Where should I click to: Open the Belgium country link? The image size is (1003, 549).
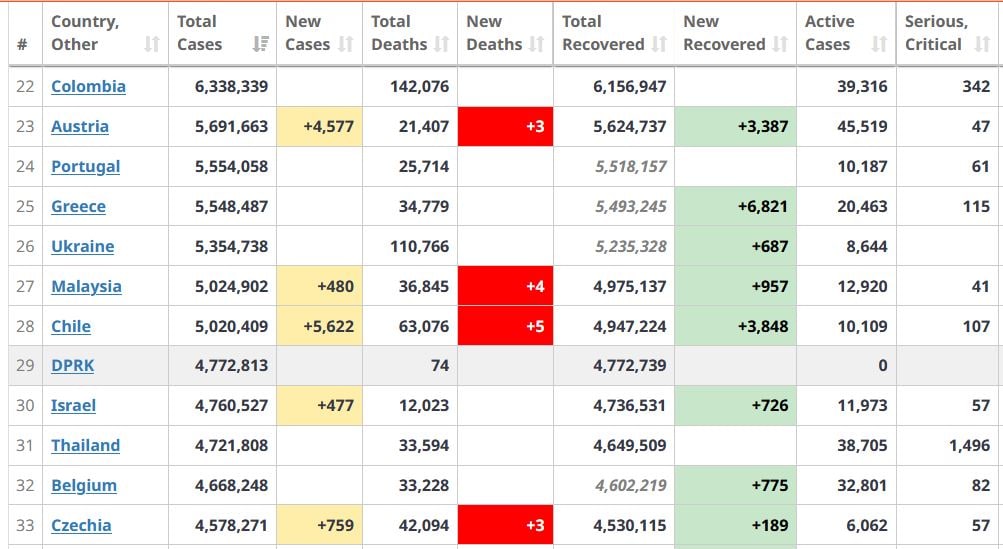pyautogui.click(x=84, y=486)
